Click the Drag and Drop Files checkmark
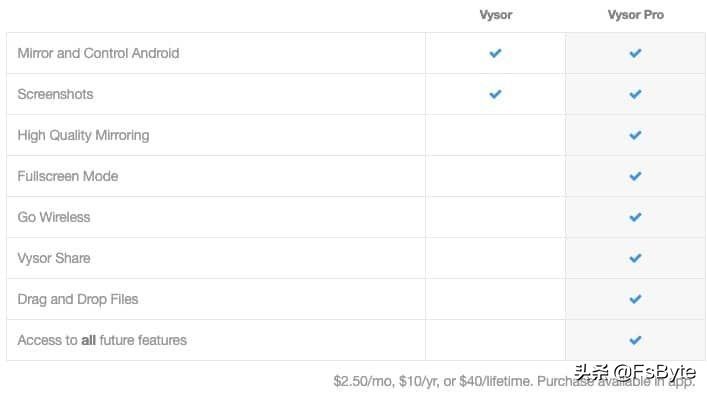 pos(635,299)
